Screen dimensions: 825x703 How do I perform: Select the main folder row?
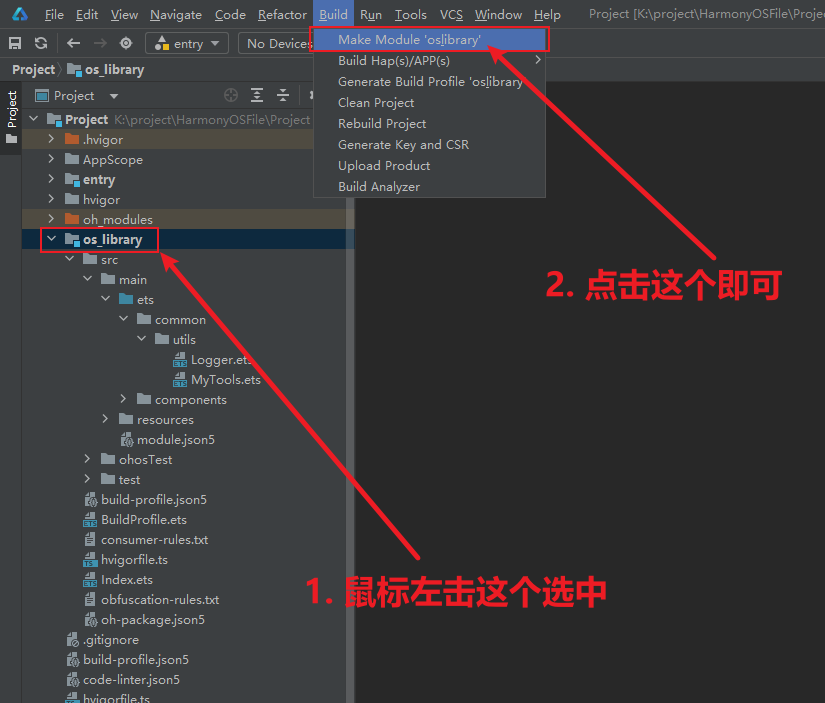coord(188,279)
